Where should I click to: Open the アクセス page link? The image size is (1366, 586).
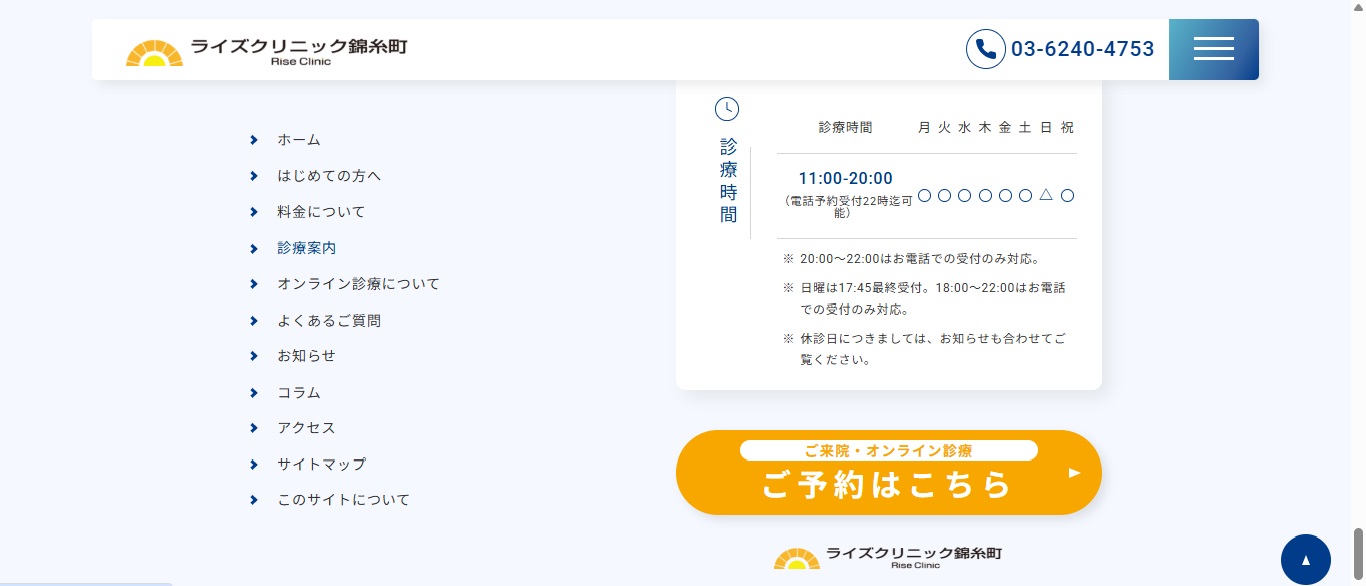[x=306, y=428]
